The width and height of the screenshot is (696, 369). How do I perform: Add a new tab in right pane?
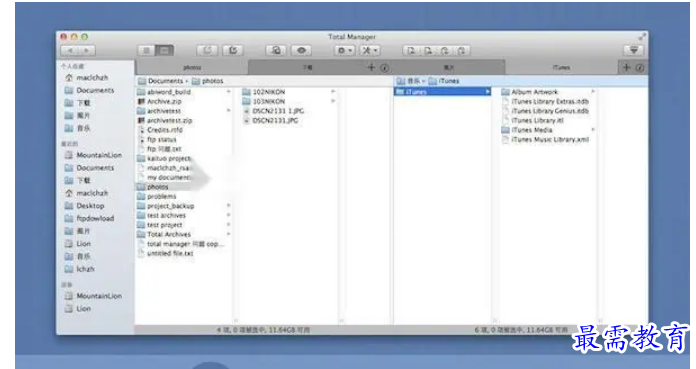pyautogui.click(x=626, y=67)
